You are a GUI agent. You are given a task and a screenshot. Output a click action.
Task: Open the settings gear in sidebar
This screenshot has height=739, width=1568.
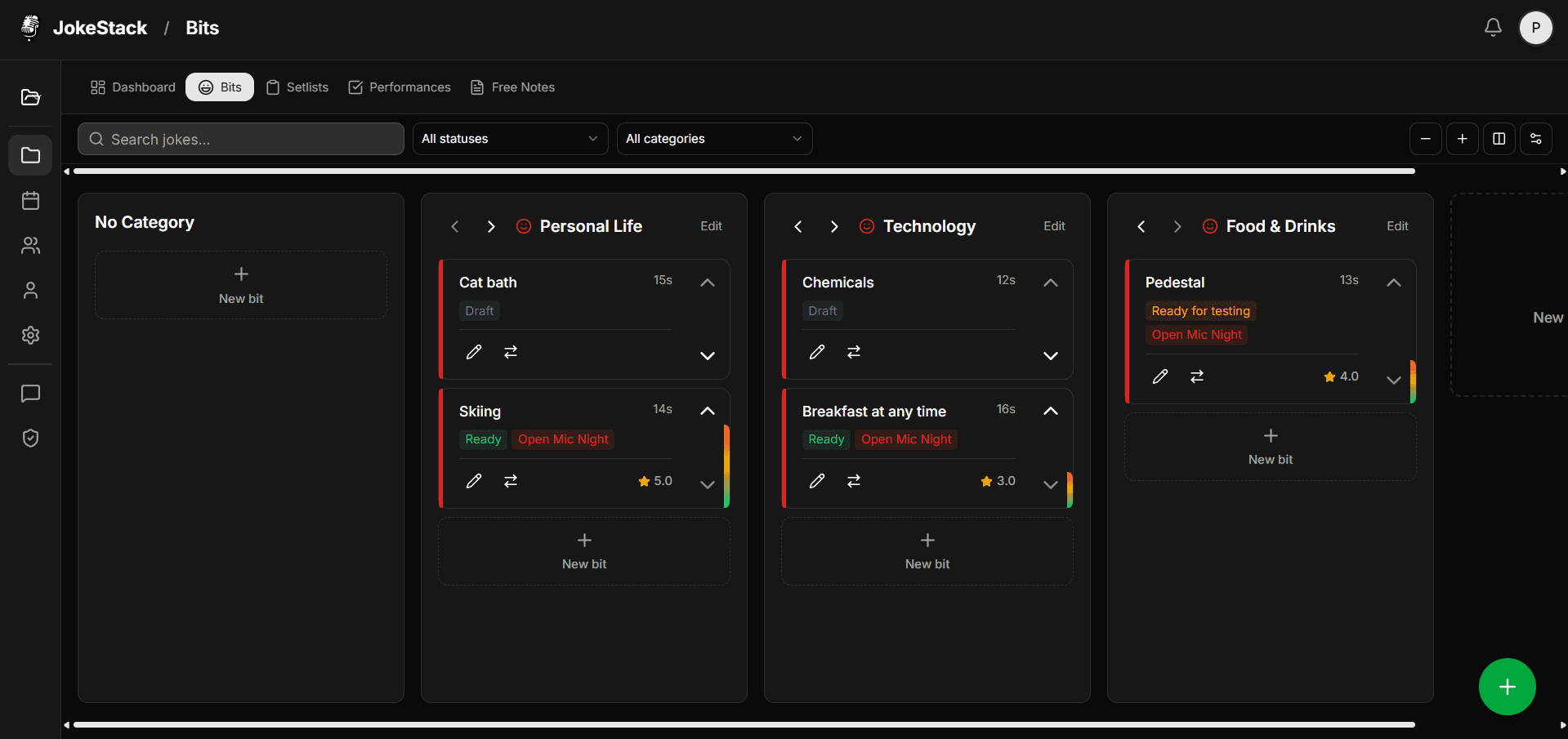coord(30,335)
